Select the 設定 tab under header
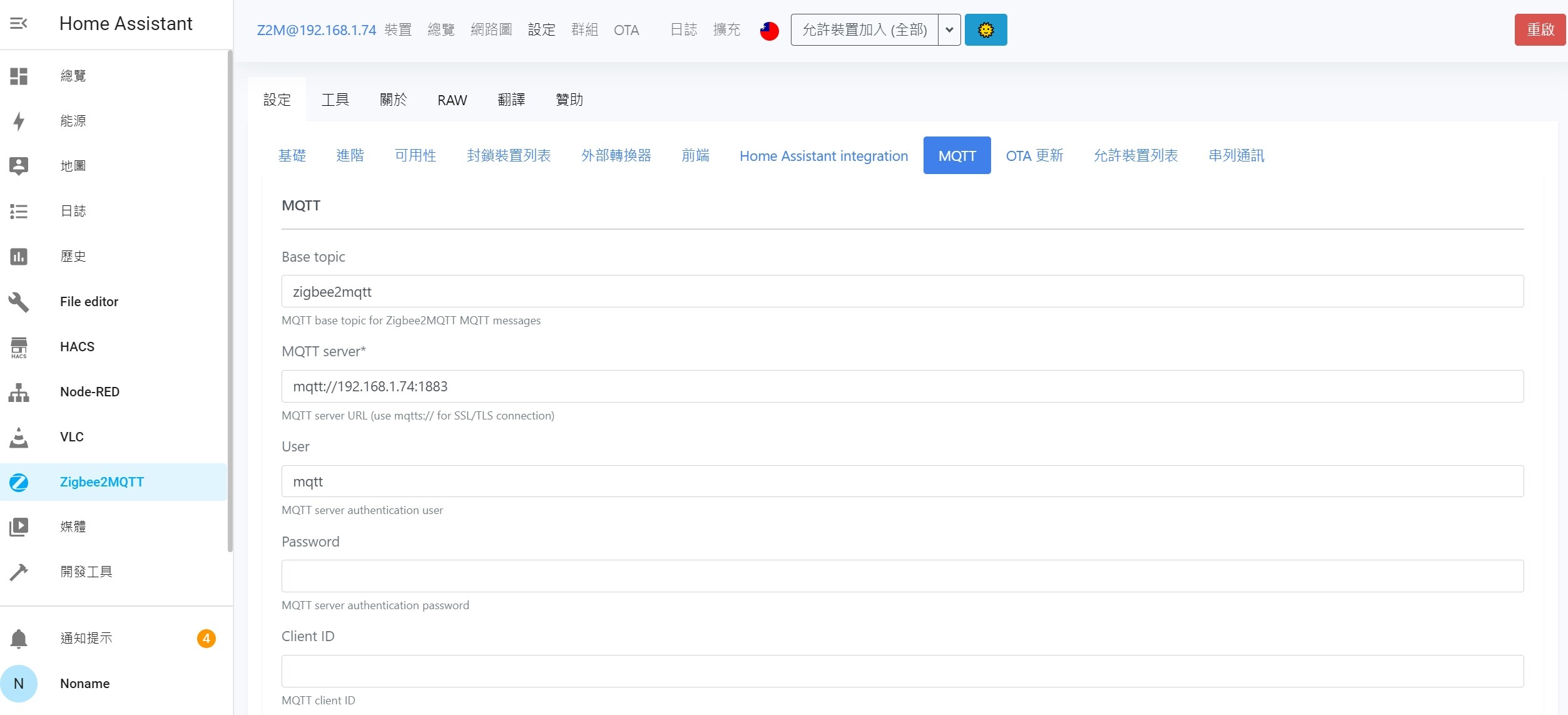The image size is (1568, 715). click(277, 100)
